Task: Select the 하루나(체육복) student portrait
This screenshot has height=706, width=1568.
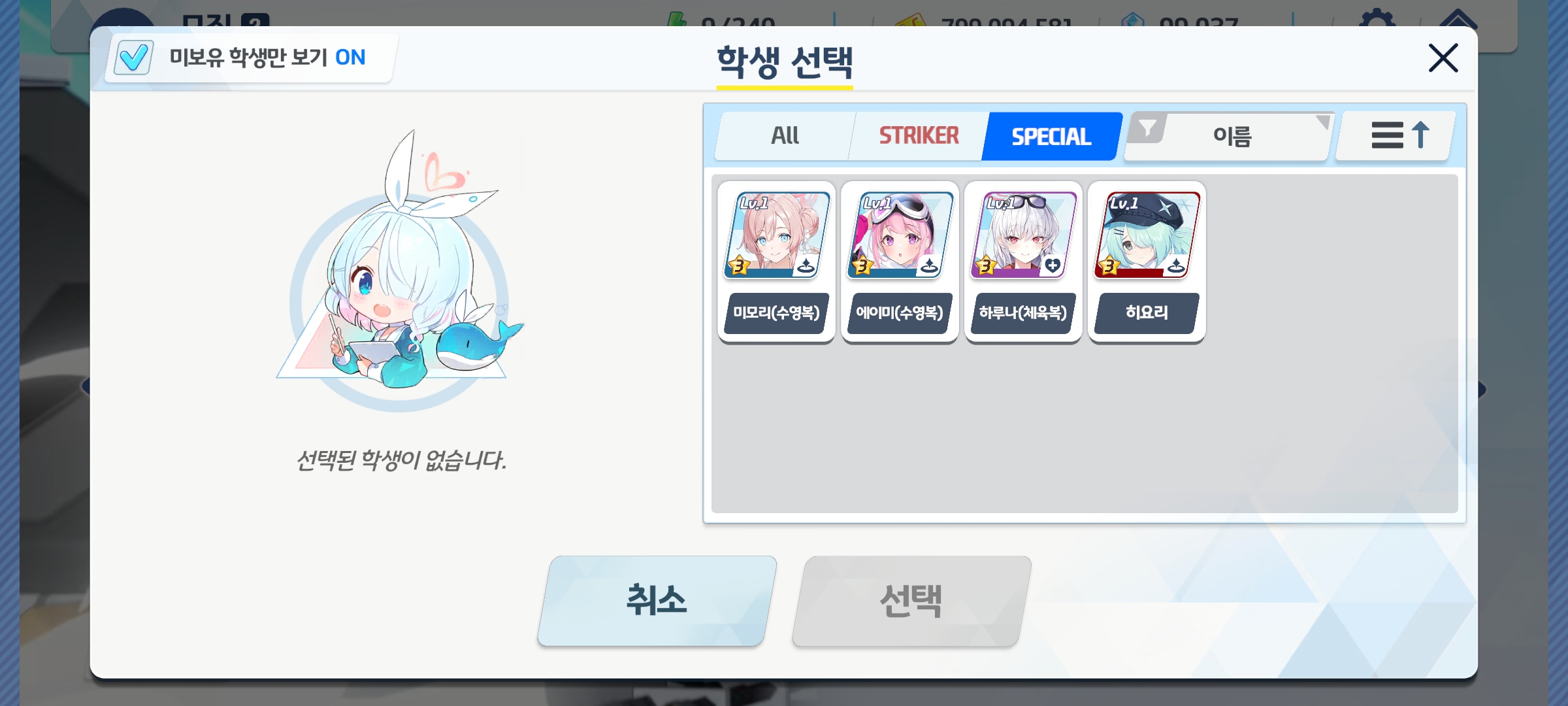Action: pos(1024,235)
